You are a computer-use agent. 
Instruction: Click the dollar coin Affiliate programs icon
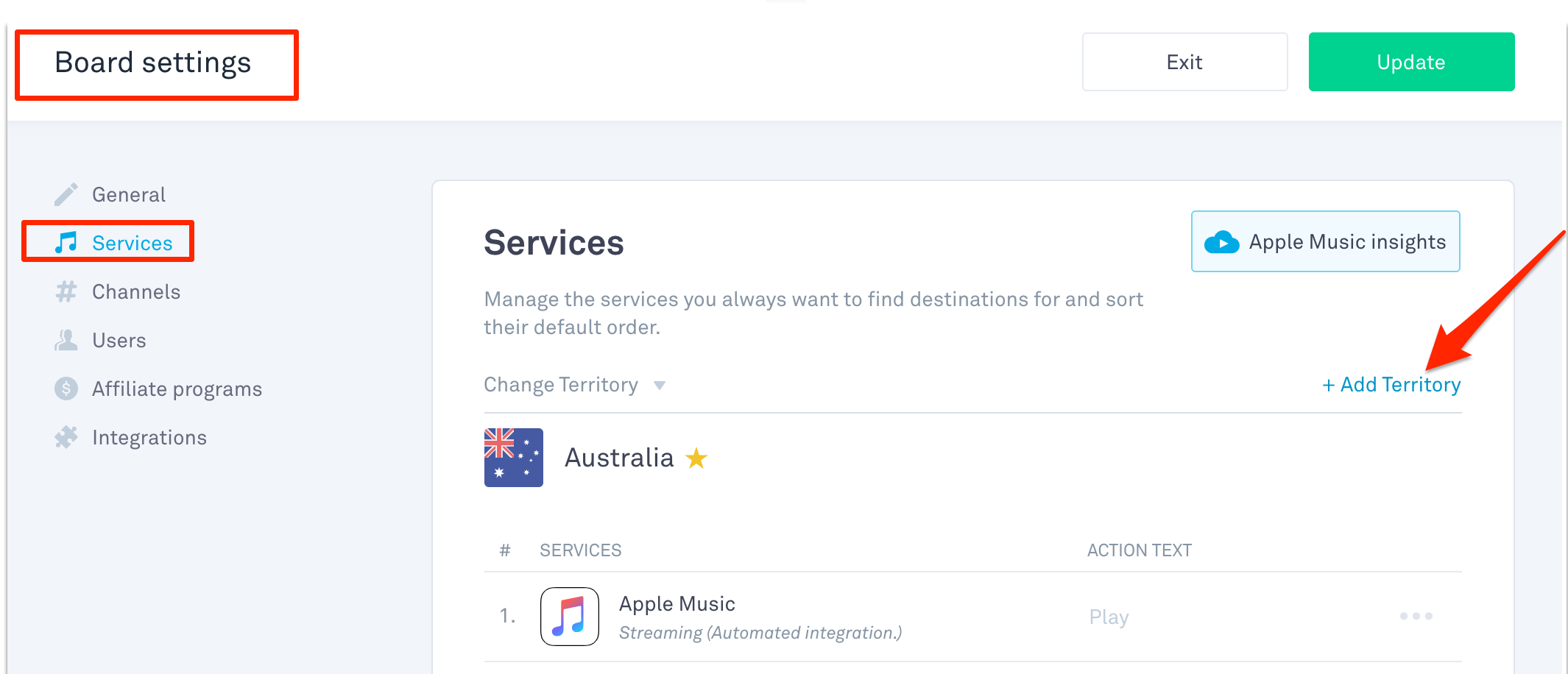tap(66, 389)
